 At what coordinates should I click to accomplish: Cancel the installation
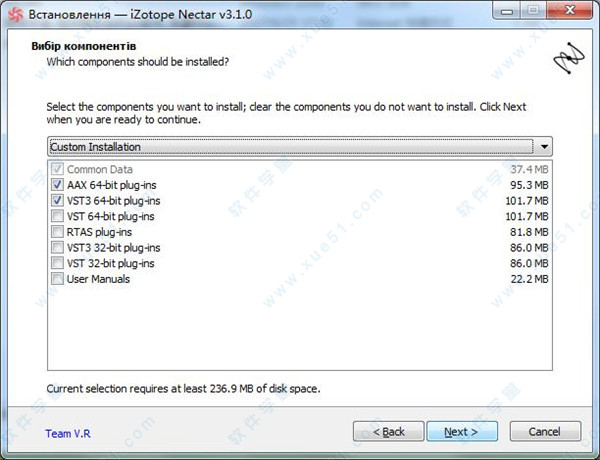[x=545, y=432]
